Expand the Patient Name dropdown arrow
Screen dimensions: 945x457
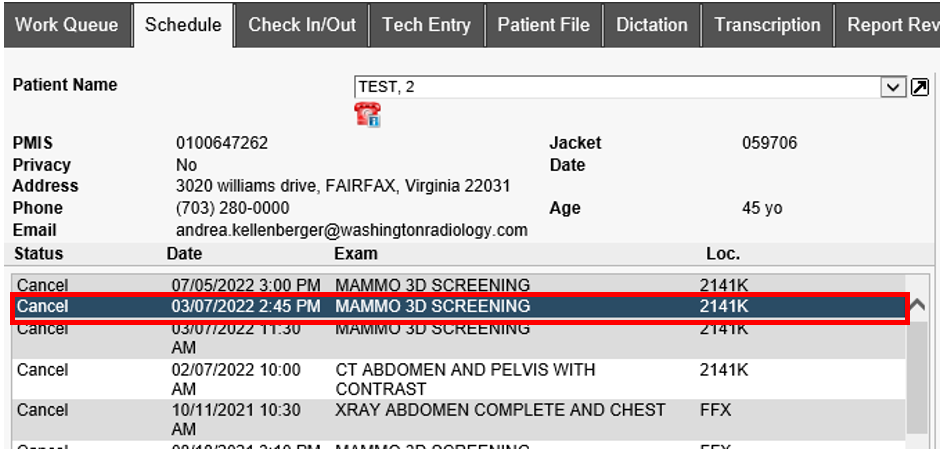coord(893,88)
